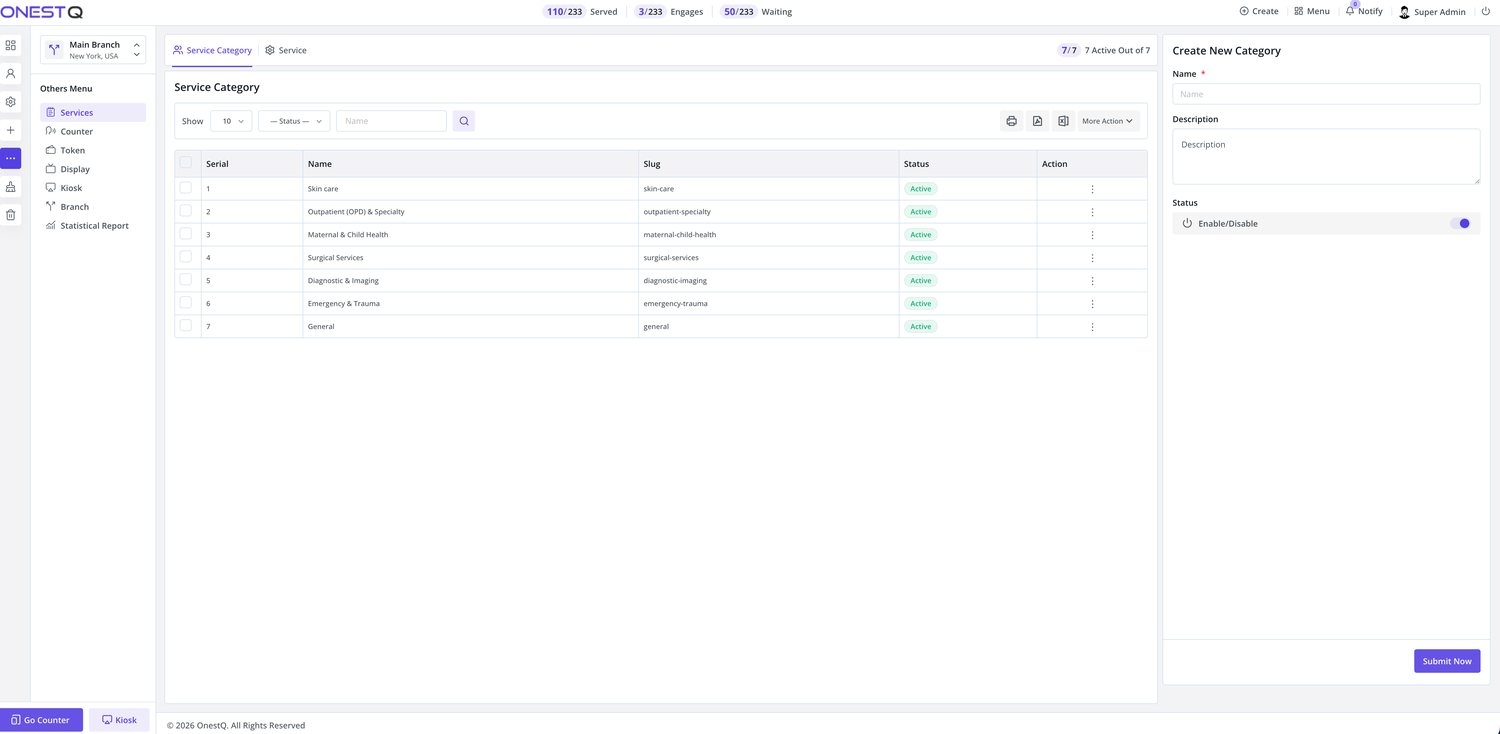Select the purple three-dots icon in left rail
Image resolution: width=1500 pixels, height=734 pixels.
11,158
